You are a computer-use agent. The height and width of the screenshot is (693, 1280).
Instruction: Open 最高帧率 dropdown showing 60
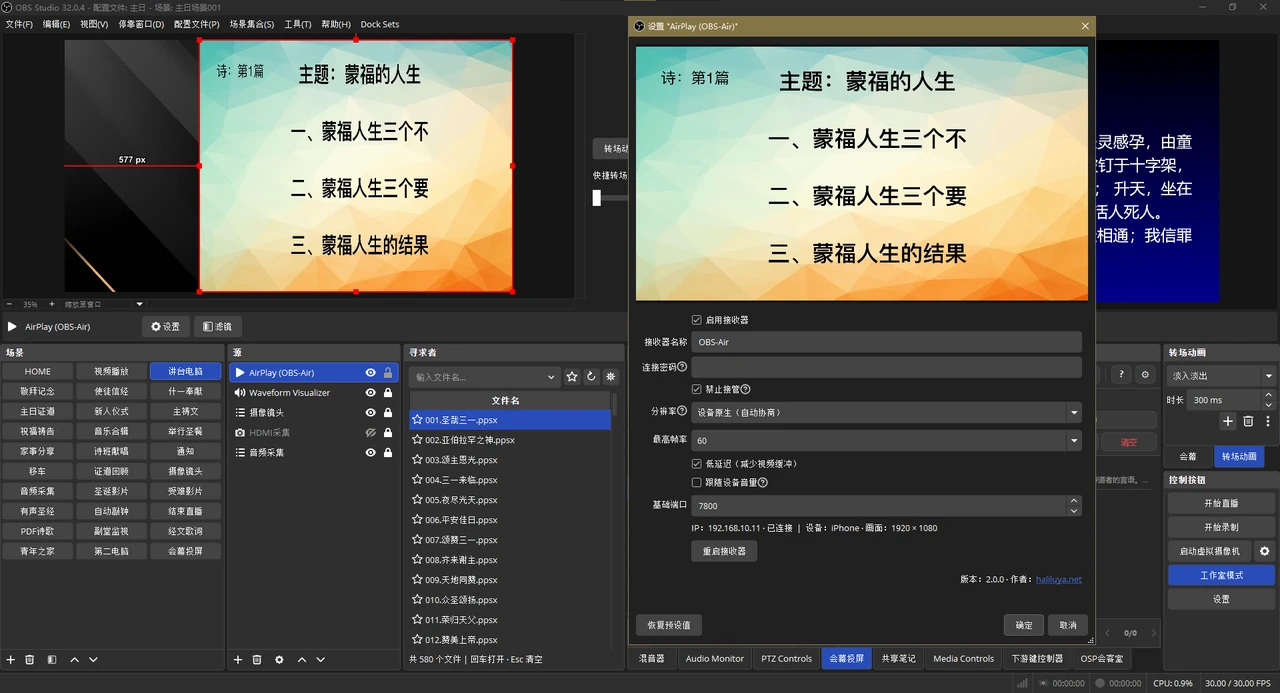[x=886, y=440]
